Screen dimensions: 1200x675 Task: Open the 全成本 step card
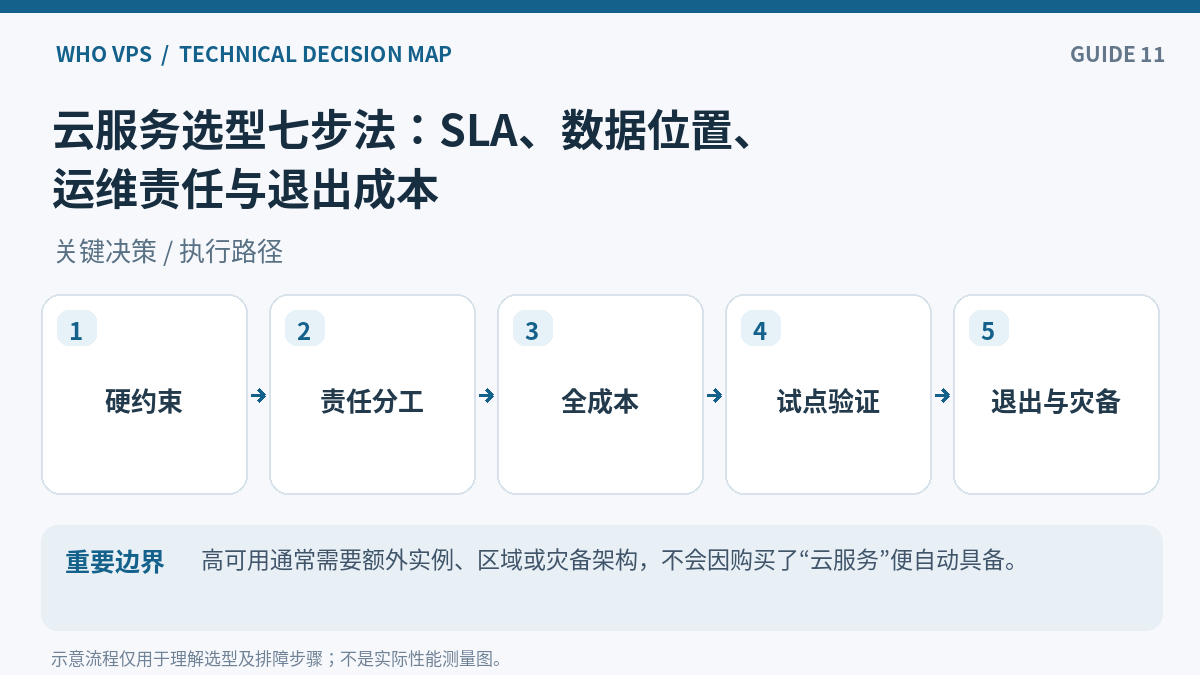600,394
